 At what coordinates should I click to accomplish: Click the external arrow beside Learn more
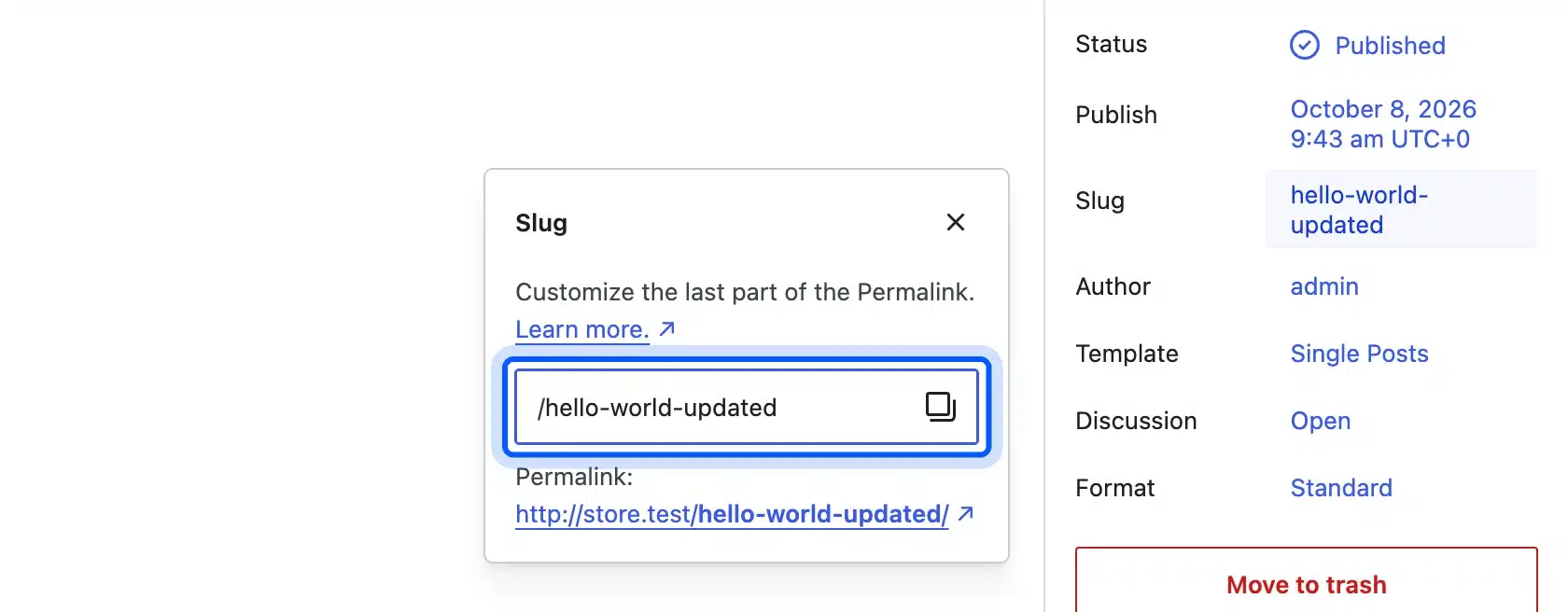pos(666,328)
